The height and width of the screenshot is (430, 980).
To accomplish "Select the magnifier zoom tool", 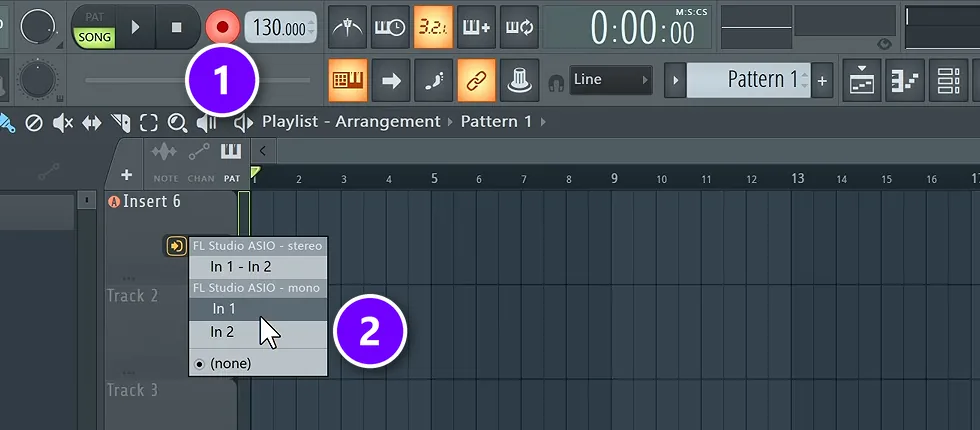I will [x=178, y=123].
